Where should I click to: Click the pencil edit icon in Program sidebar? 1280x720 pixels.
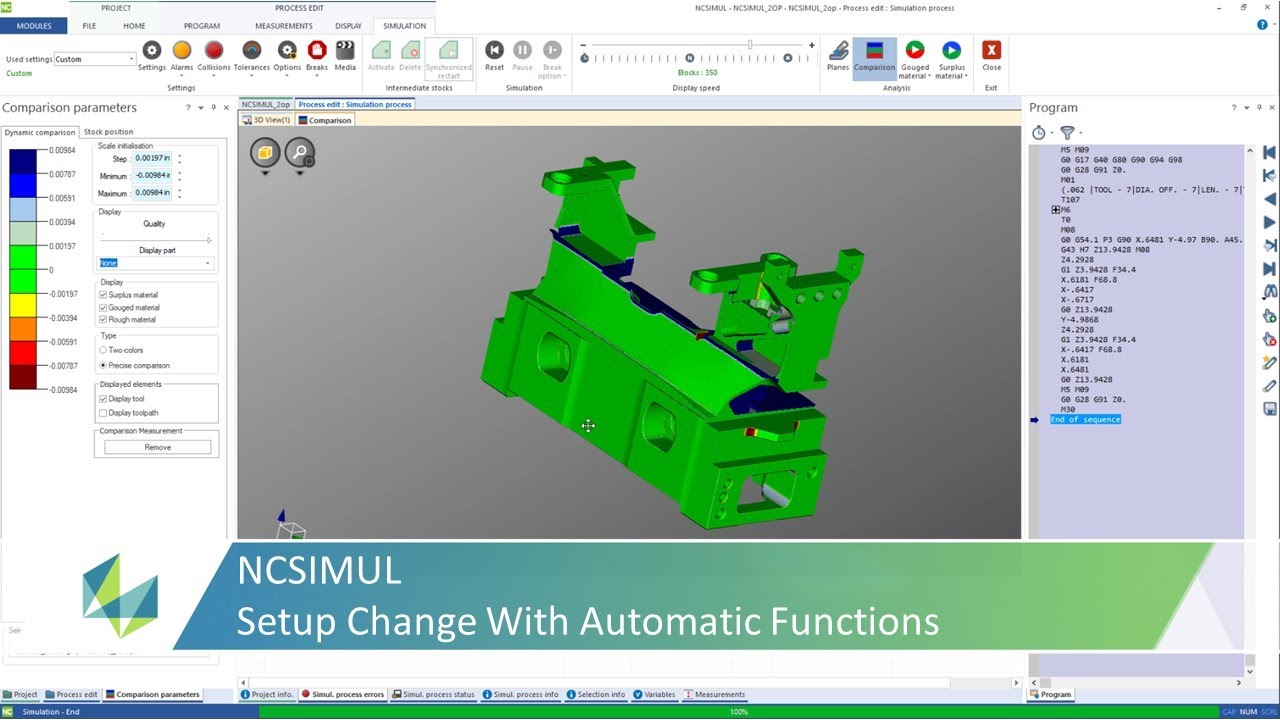(1269, 386)
